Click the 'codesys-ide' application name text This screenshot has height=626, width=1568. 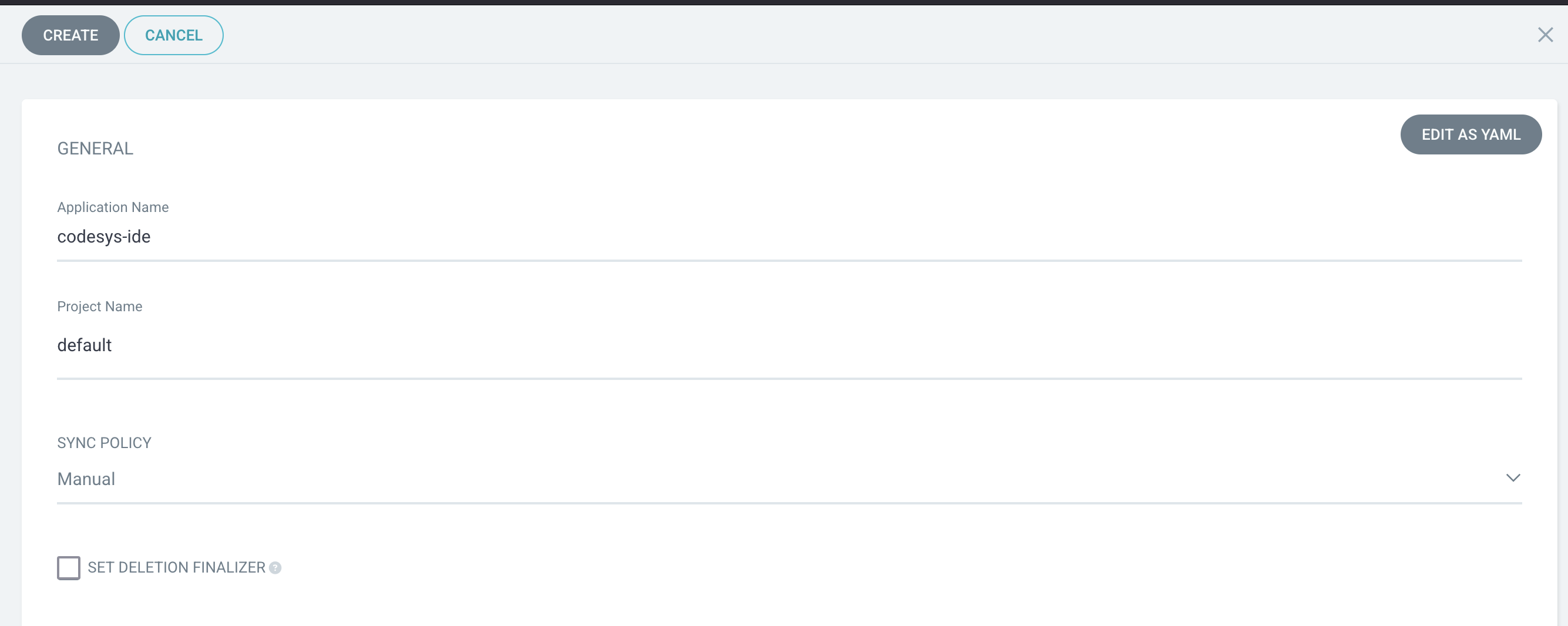pyautogui.click(x=103, y=237)
